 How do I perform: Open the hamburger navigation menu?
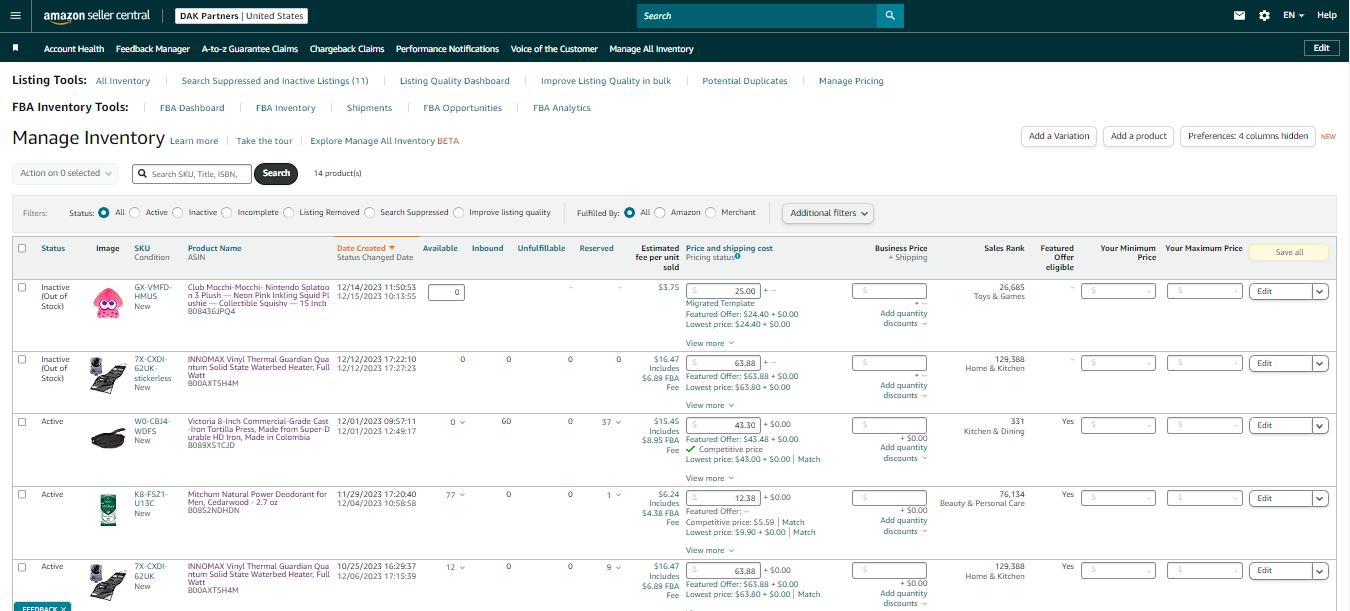[x=15, y=15]
